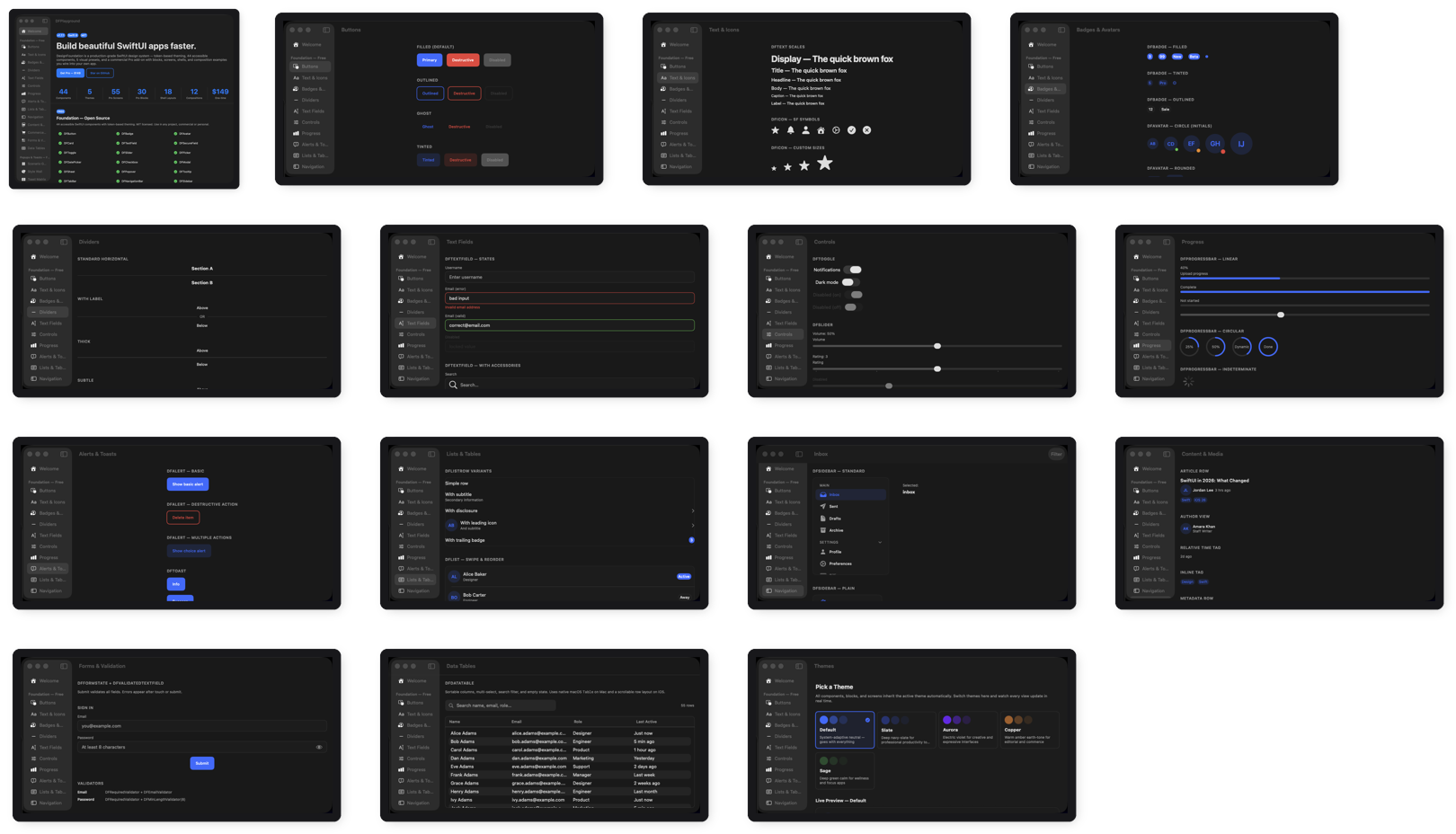The width and height of the screenshot is (1456, 834).
Task: Click the Submit button in Forms & Validation window
Action: tap(202, 763)
